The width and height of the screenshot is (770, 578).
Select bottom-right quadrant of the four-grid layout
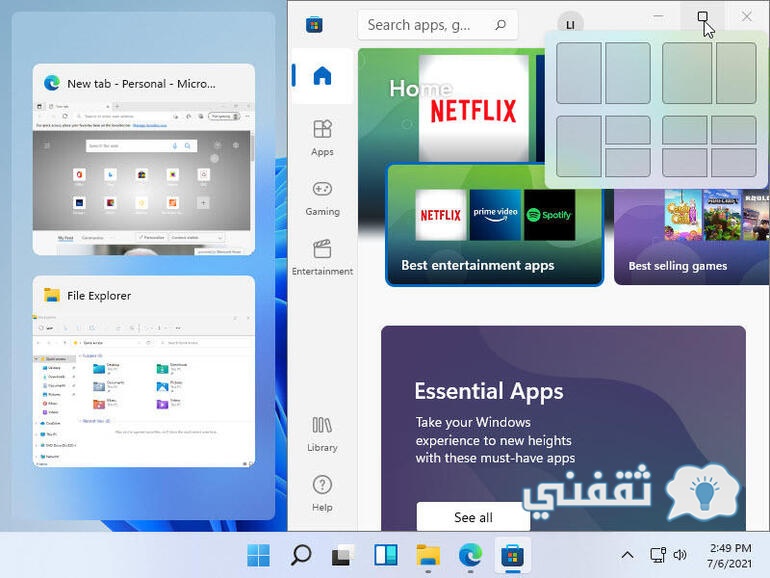734,162
